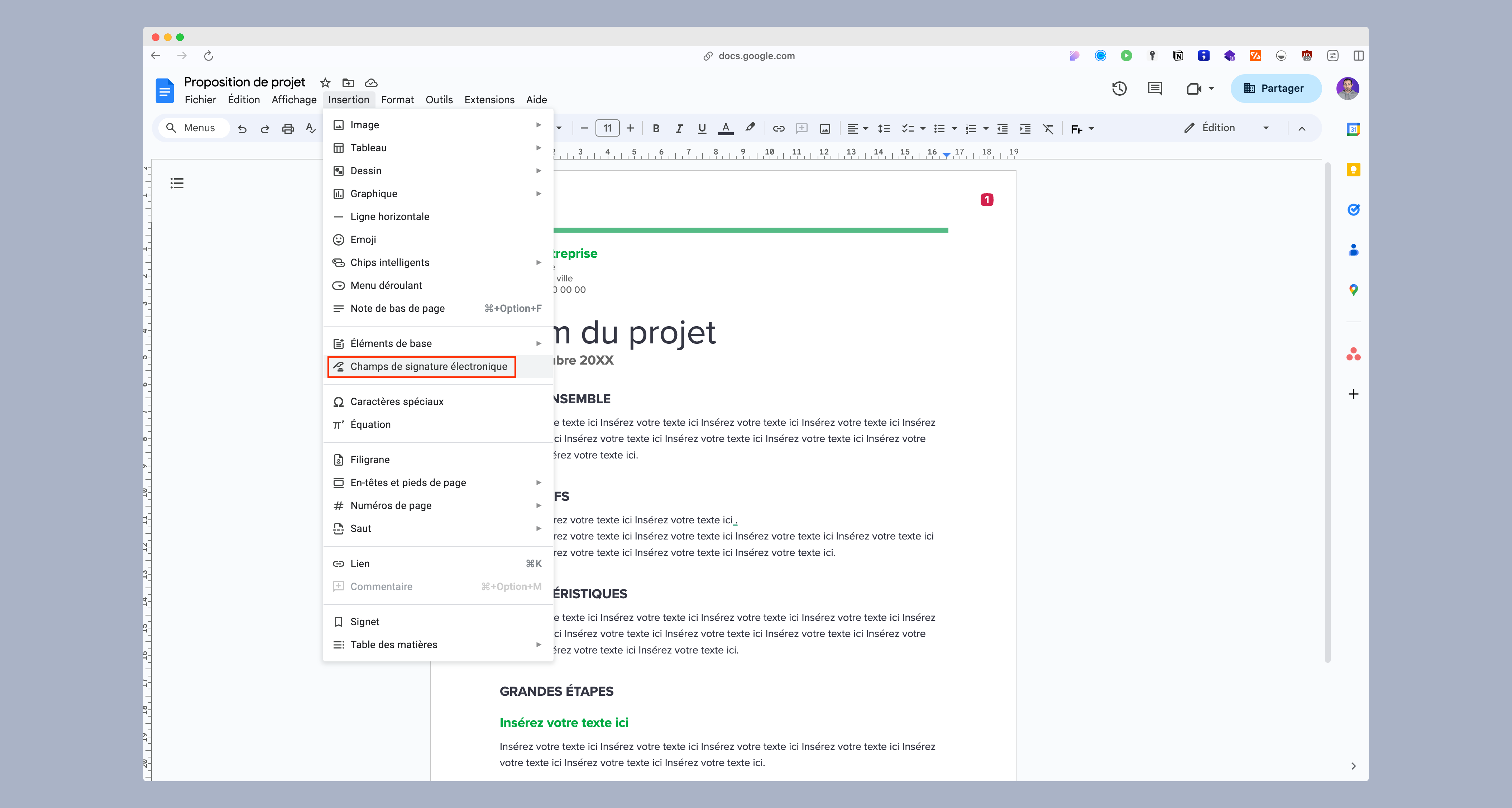Insert an image from toolbar
The image size is (1512, 808).
[825, 129]
